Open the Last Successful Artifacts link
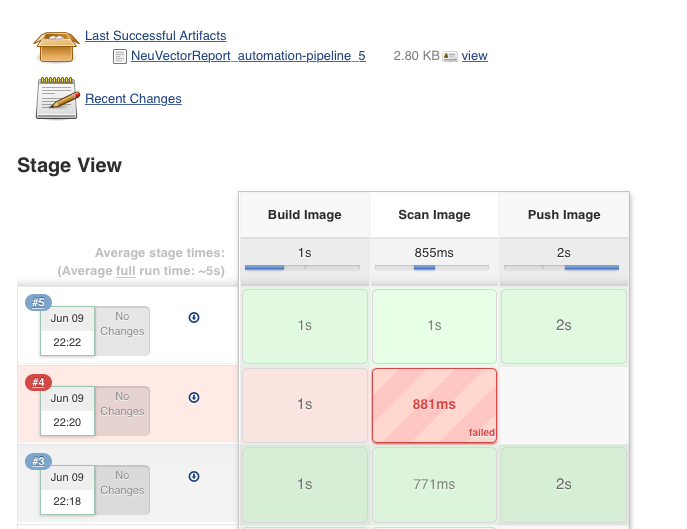 click(155, 36)
